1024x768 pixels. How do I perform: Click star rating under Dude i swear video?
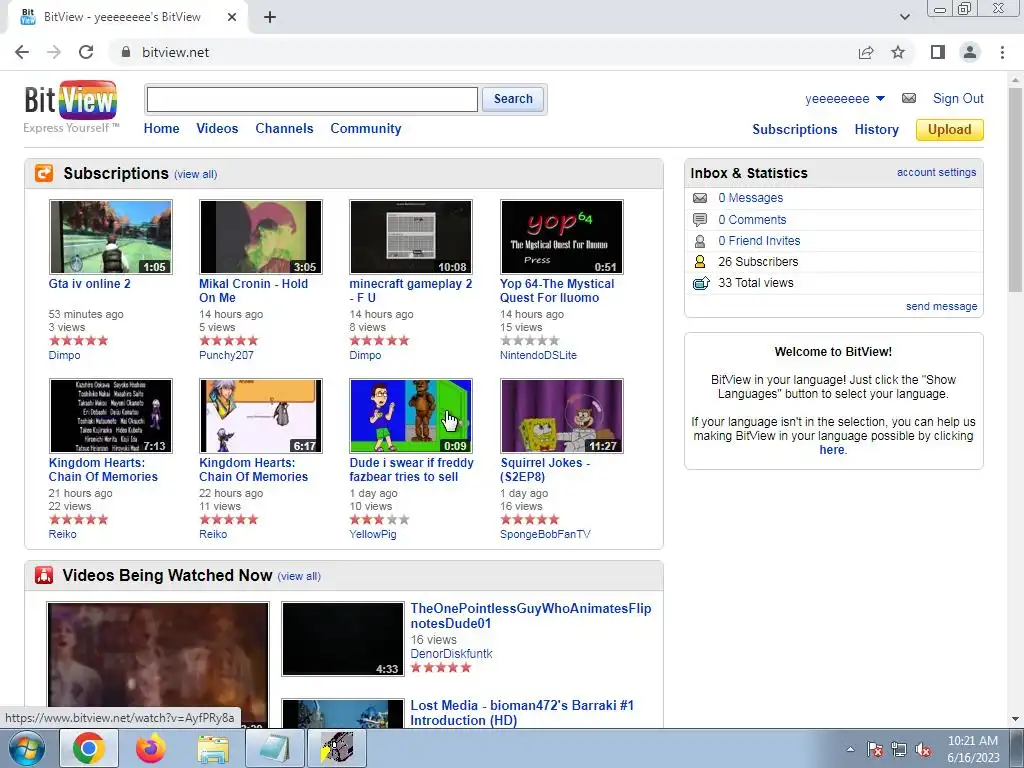[x=379, y=520]
